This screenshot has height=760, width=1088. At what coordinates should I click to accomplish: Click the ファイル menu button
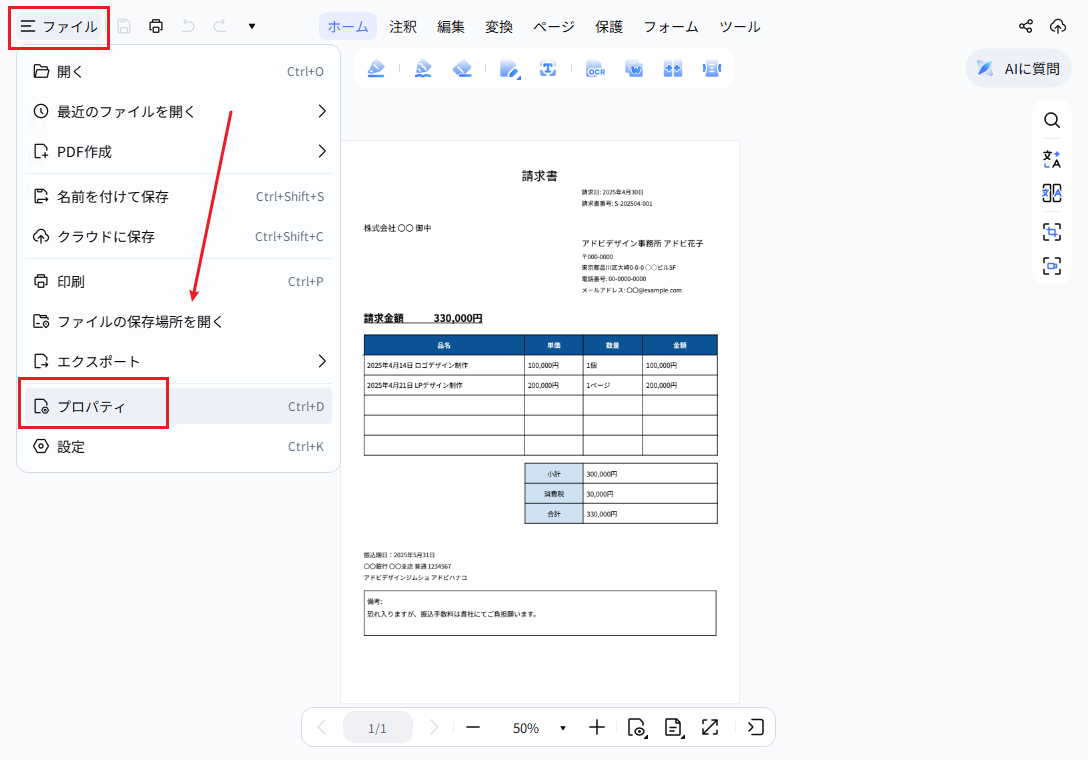pyautogui.click(x=59, y=26)
